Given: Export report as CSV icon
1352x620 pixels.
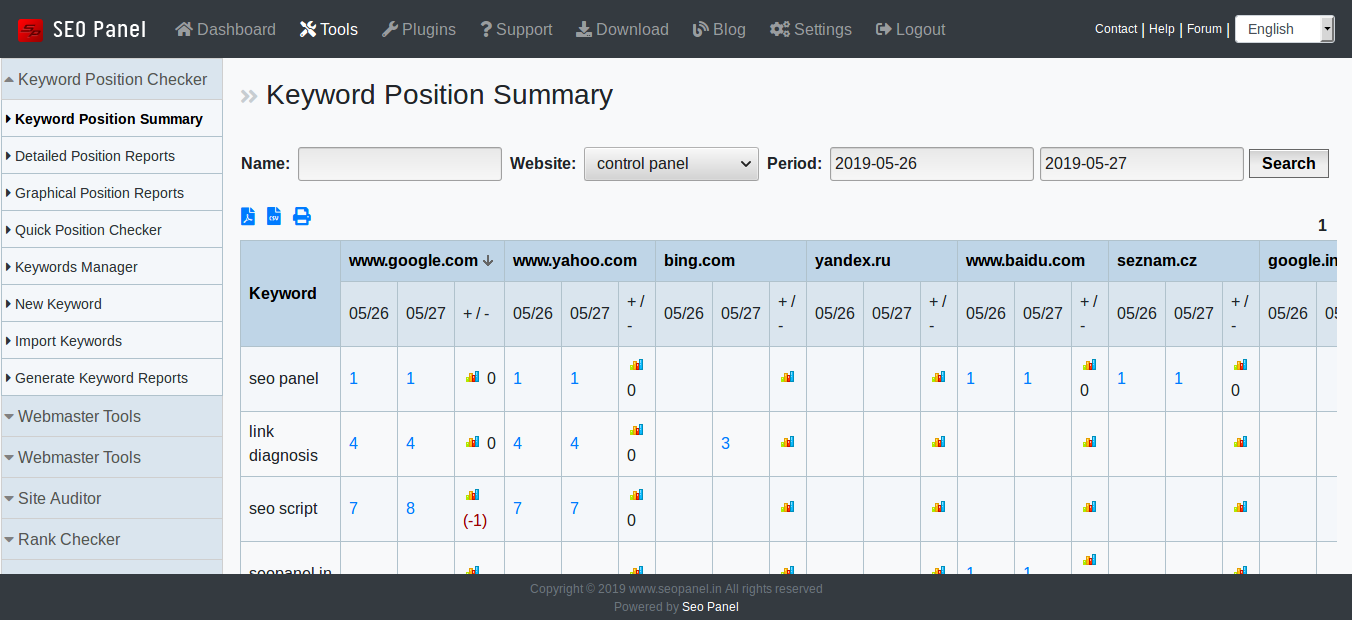Looking at the screenshot, I should point(274,216).
